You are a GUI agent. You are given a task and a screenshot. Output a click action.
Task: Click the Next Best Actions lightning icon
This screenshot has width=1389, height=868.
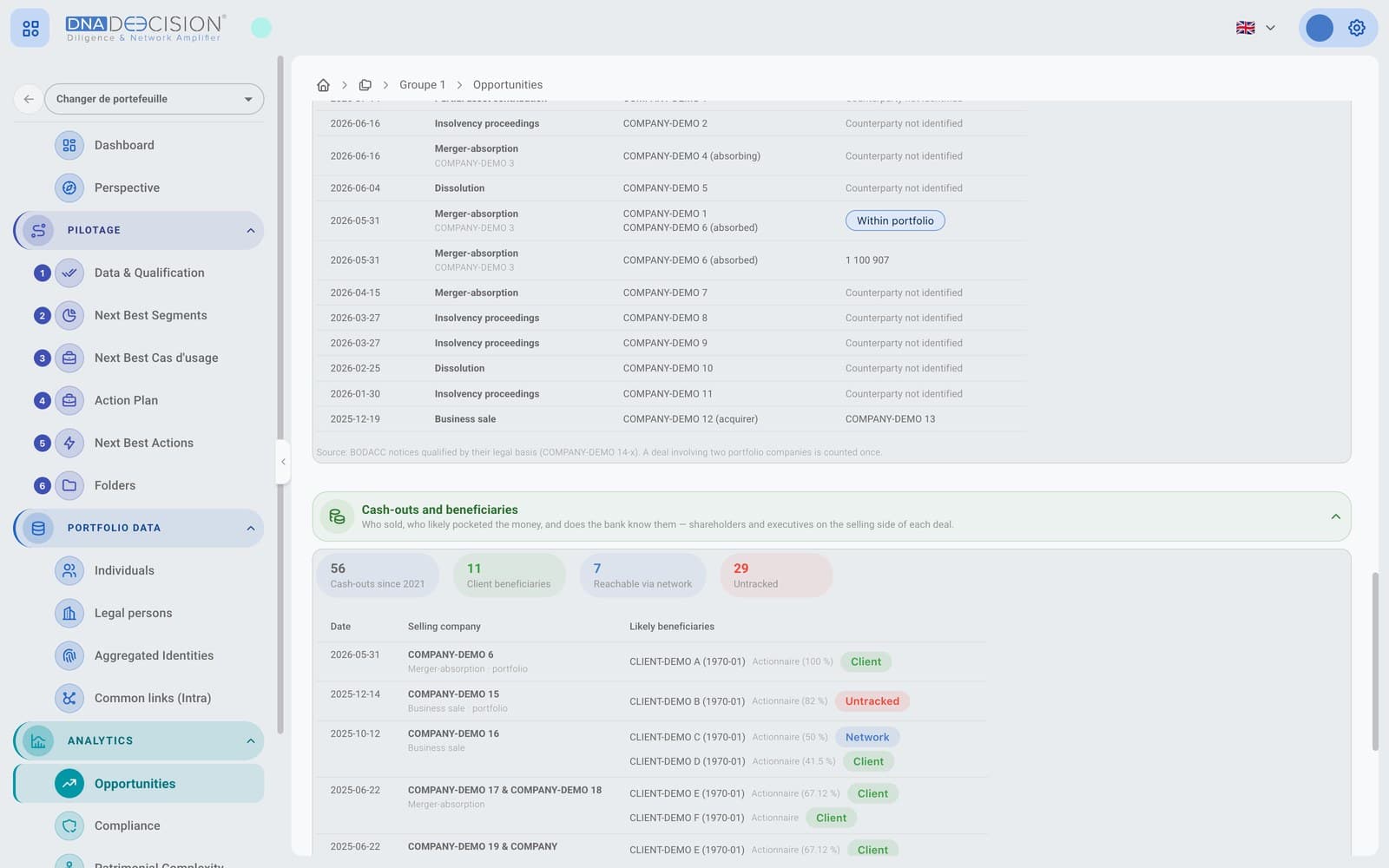[x=69, y=443]
